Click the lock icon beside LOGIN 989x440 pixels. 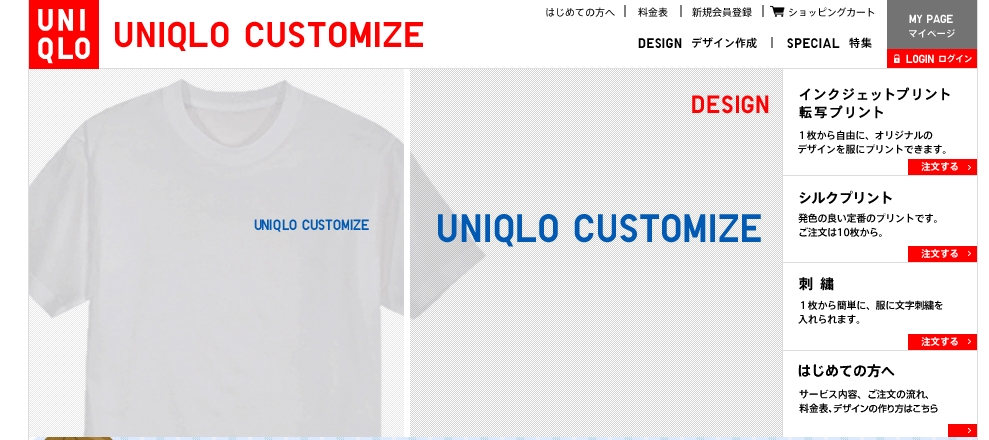(896, 59)
